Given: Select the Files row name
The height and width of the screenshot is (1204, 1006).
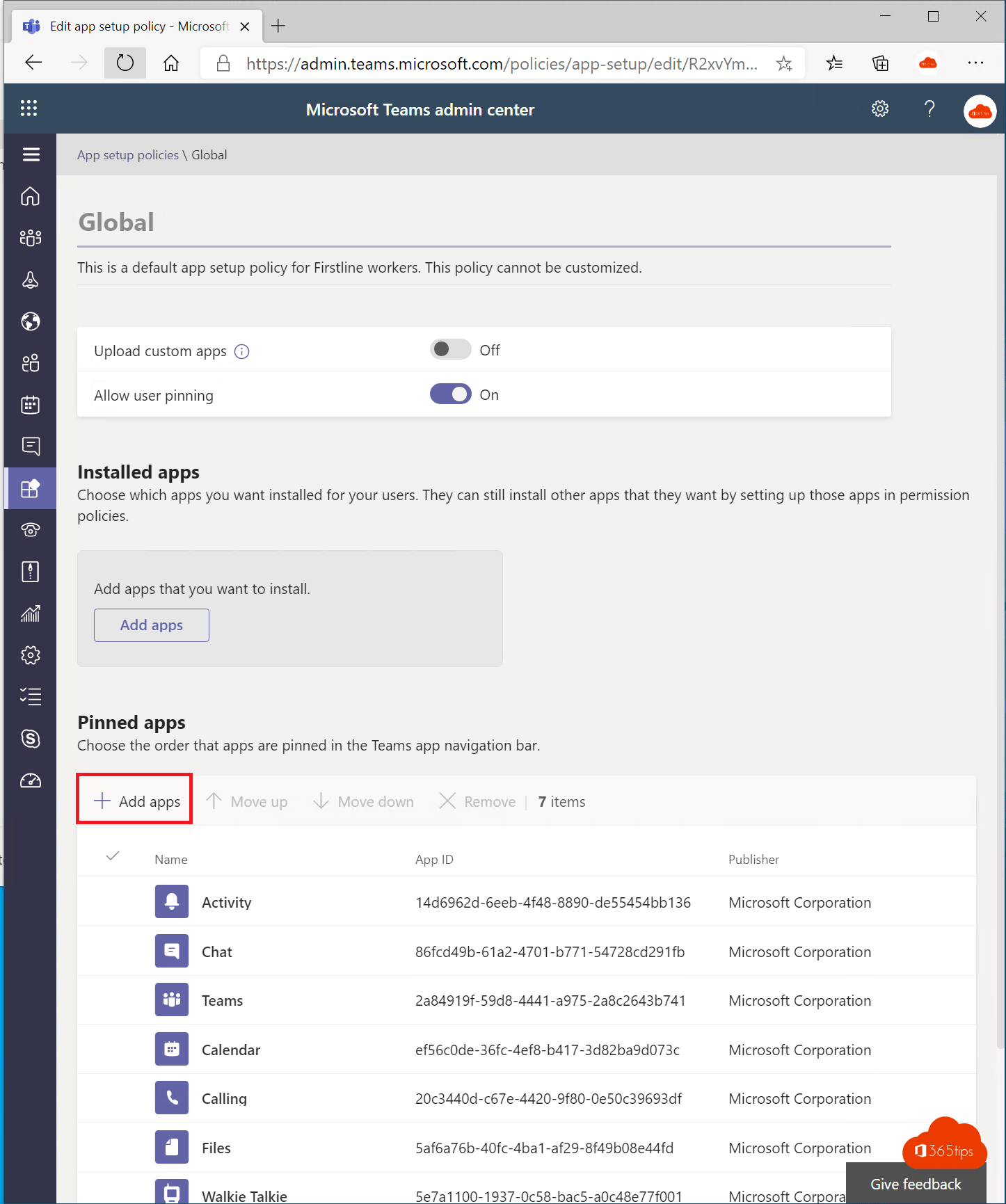Looking at the screenshot, I should click(x=216, y=1148).
